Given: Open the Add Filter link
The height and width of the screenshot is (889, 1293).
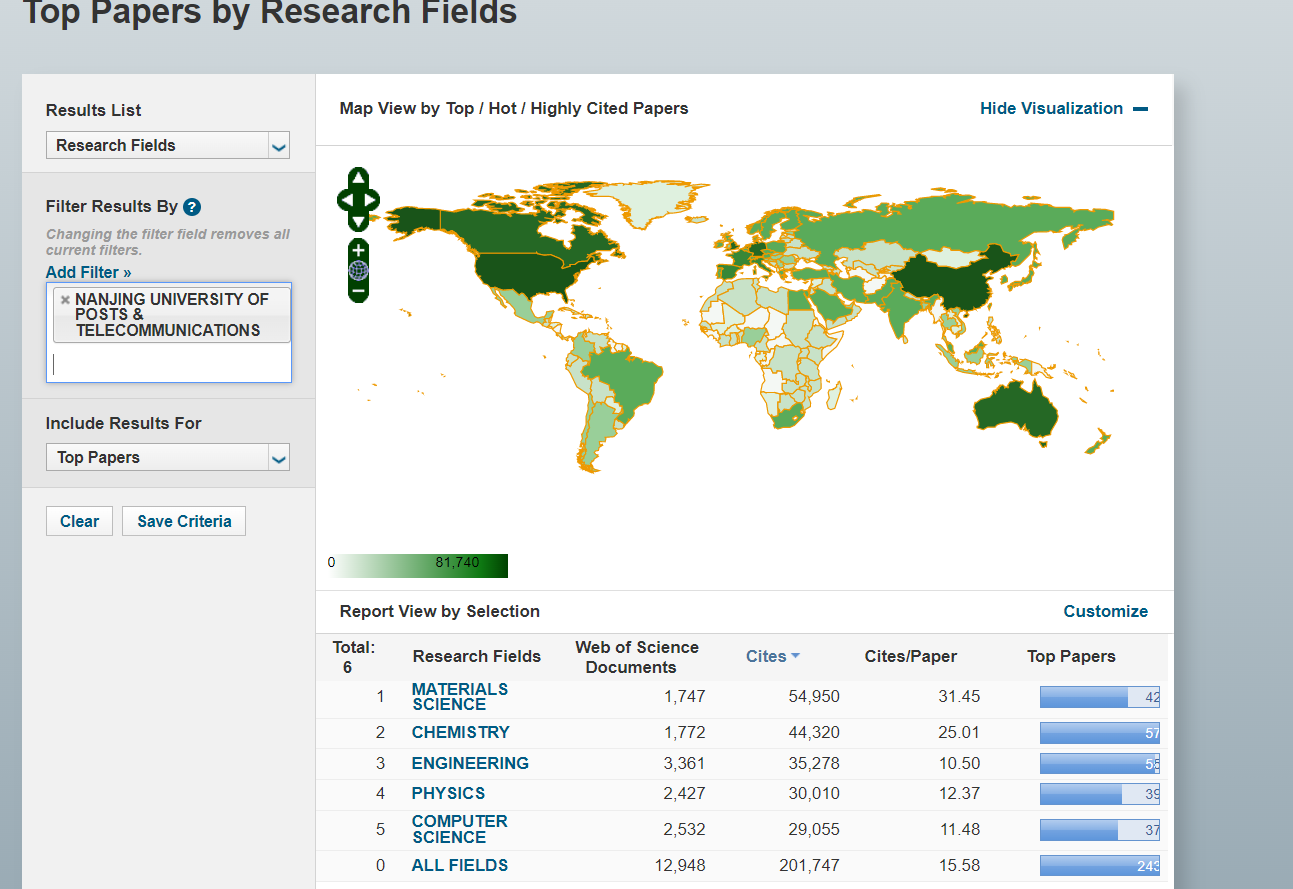Looking at the screenshot, I should [x=89, y=272].
